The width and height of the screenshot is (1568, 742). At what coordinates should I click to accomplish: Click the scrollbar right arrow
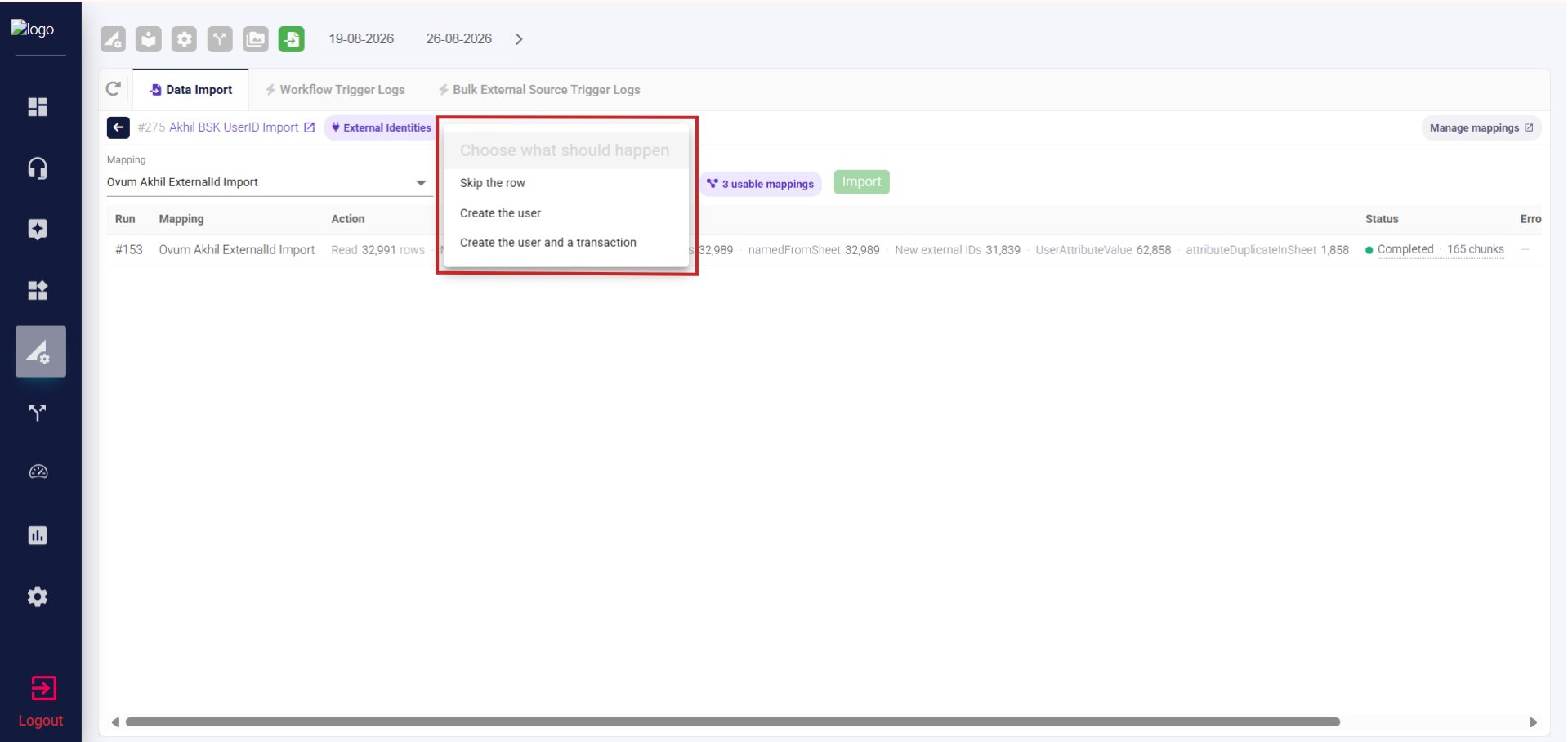(1533, 722)
